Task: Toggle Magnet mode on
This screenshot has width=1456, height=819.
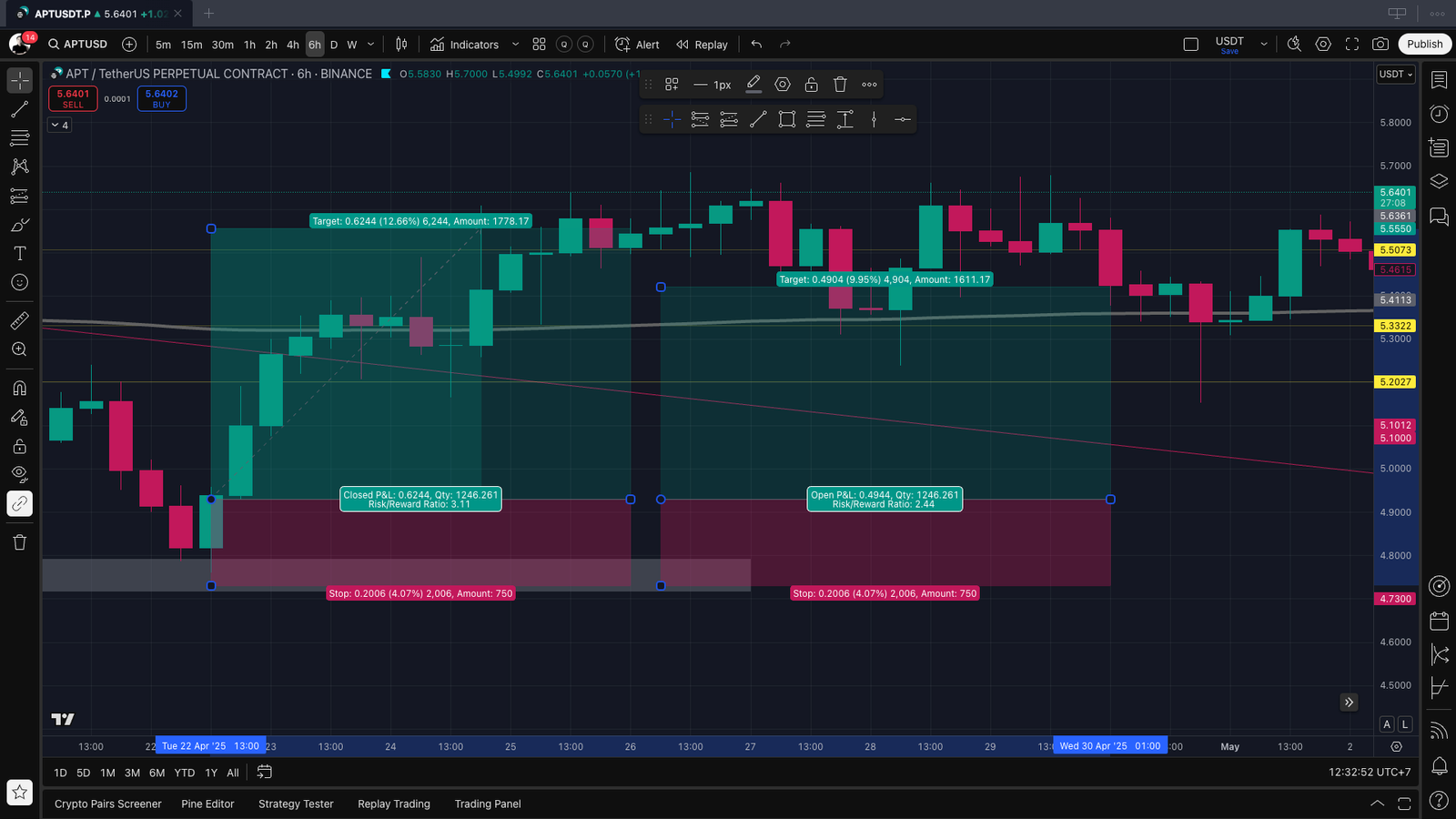Action: click(19, 389)
